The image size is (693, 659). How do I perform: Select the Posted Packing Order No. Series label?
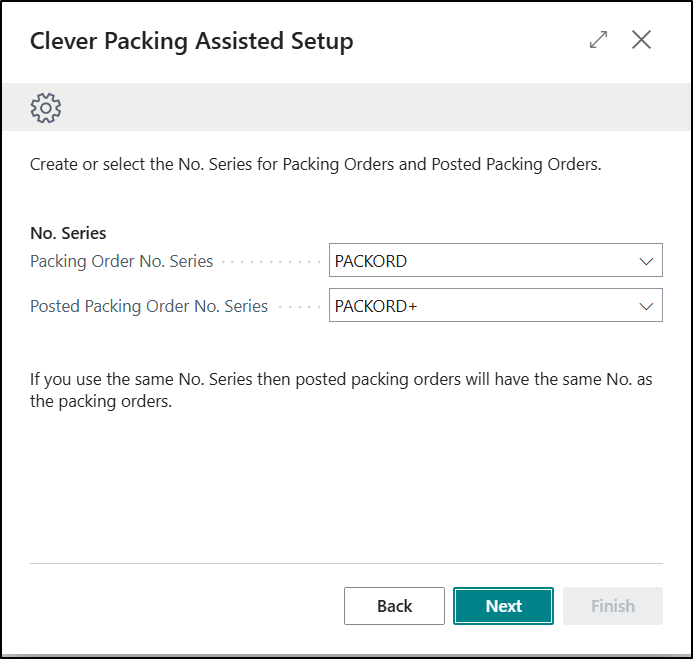pos(149,306)
